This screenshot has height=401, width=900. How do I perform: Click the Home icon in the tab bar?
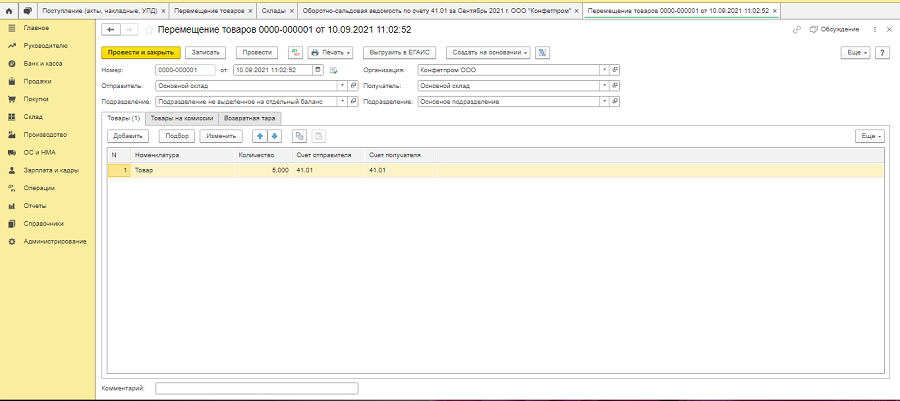coord(10,9)
